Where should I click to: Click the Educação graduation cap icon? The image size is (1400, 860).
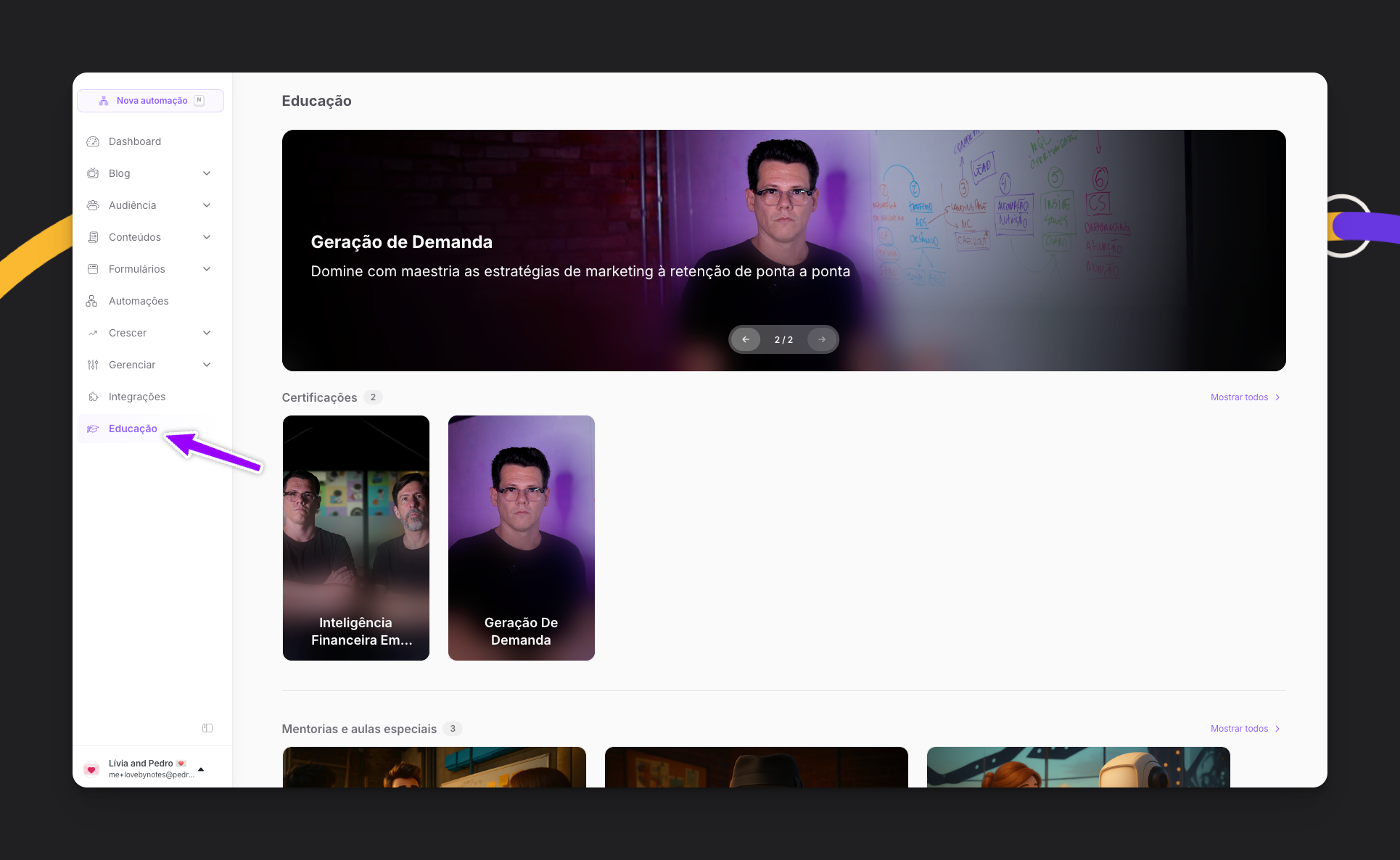(x=93, y=429)
